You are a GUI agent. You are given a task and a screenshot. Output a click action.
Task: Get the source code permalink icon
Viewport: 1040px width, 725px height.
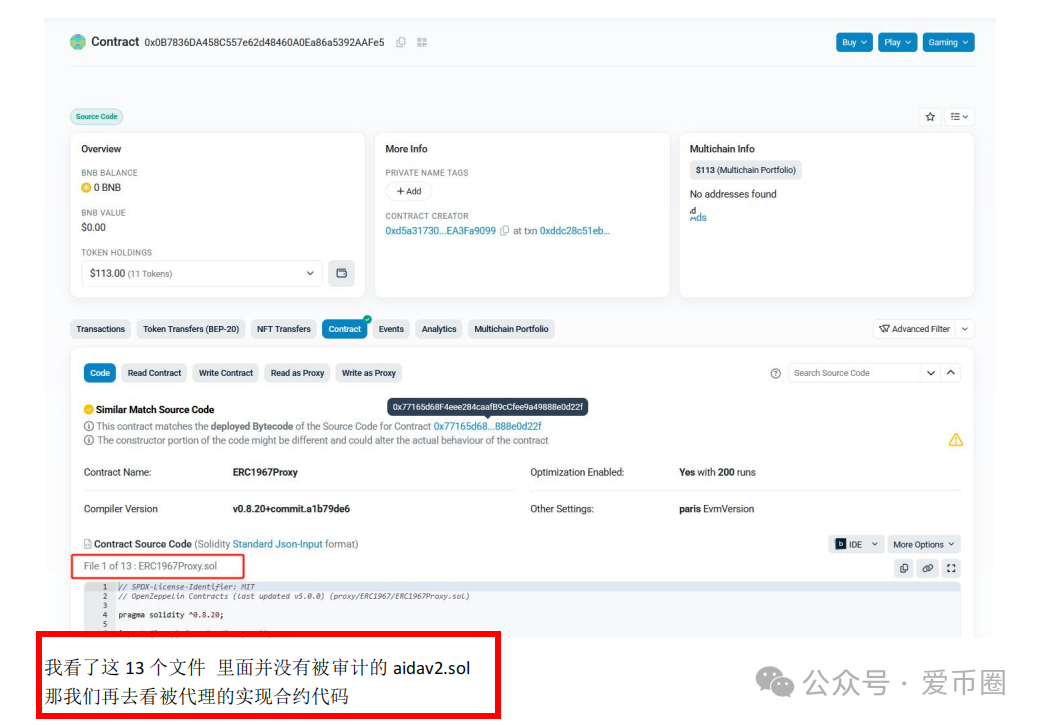[x=927, y=568]
